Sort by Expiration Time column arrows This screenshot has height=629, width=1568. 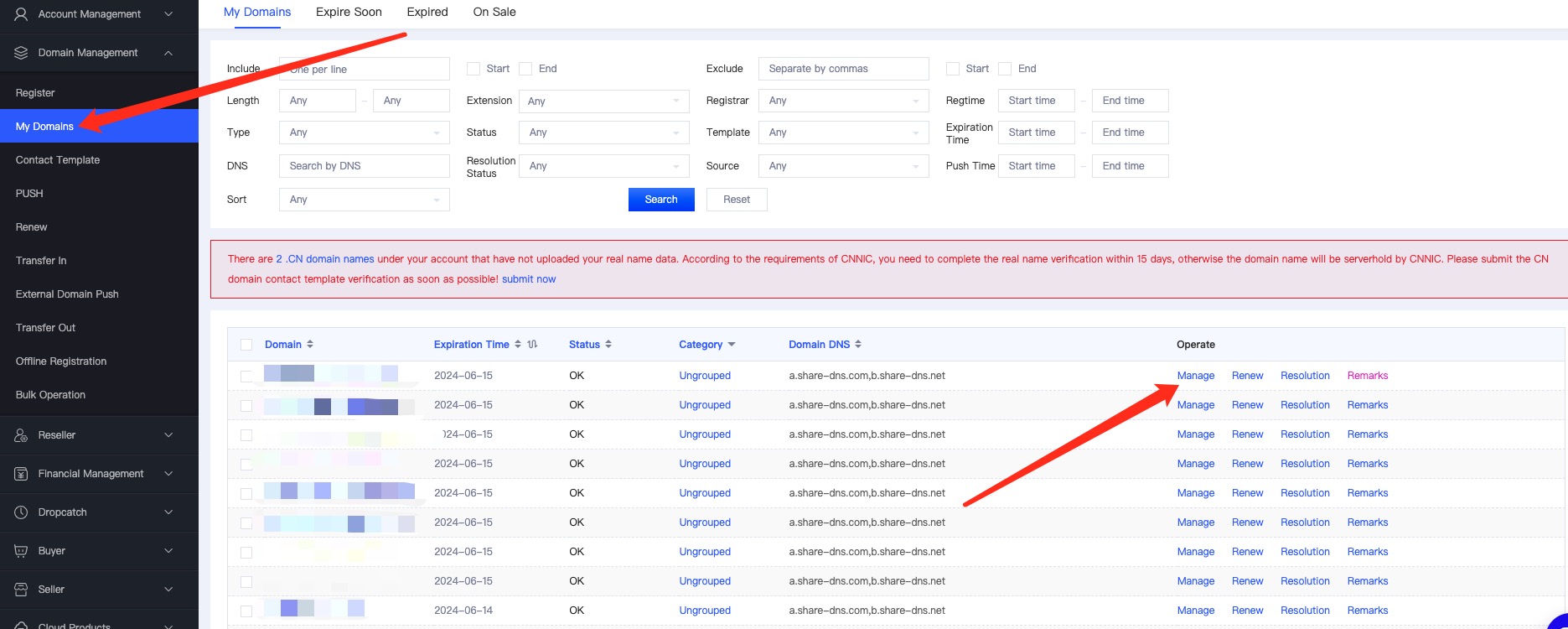518,345
